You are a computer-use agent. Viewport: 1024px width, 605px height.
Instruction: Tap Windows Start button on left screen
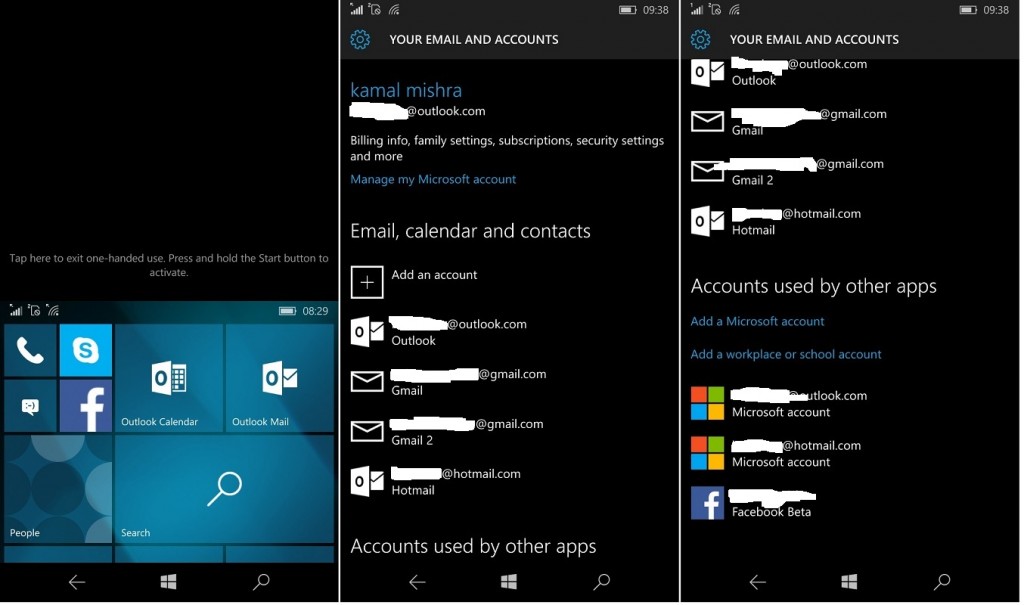tap(168, 581)
